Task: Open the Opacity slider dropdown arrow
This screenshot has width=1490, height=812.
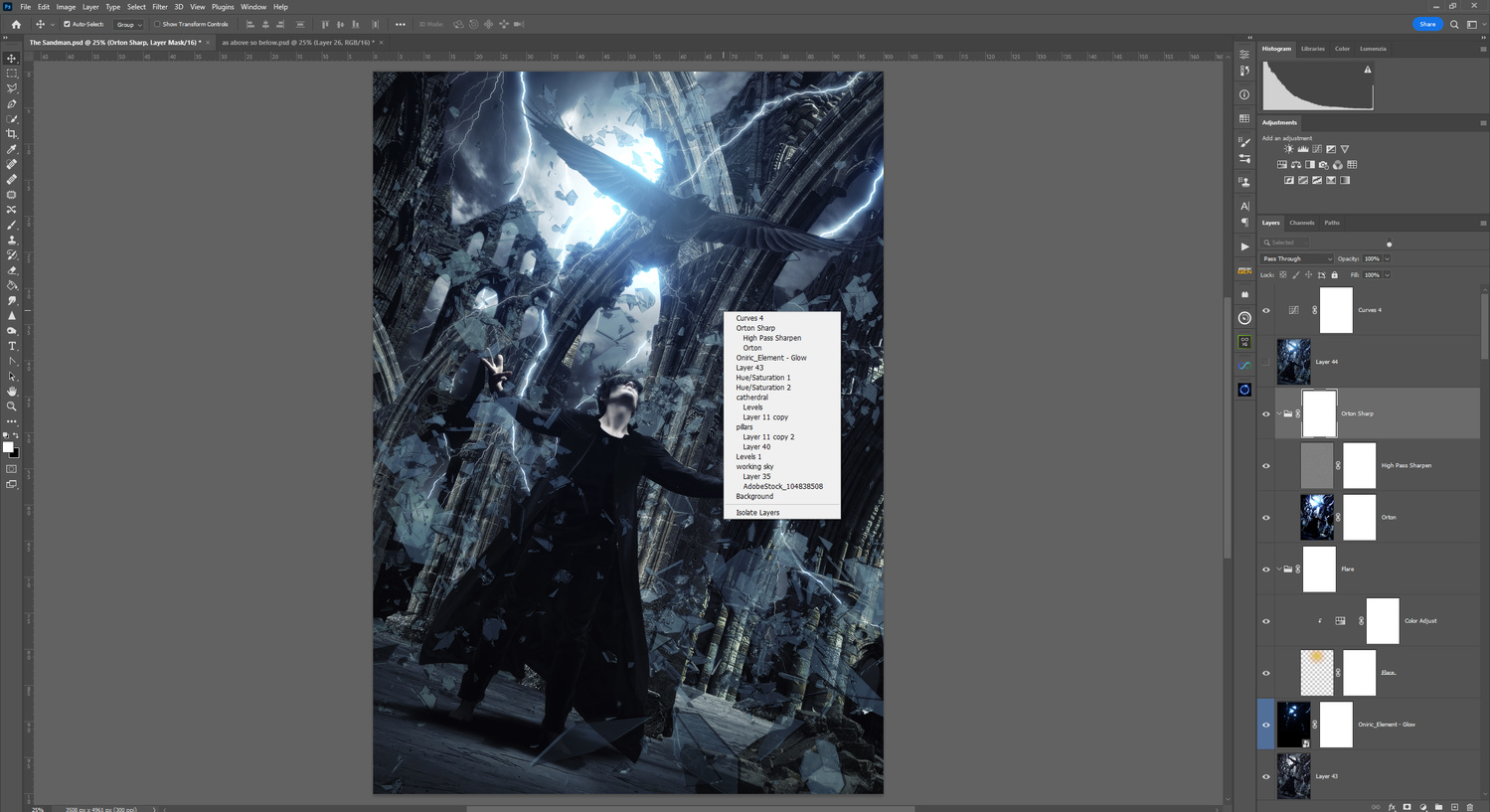Action: coord(1387,258)
